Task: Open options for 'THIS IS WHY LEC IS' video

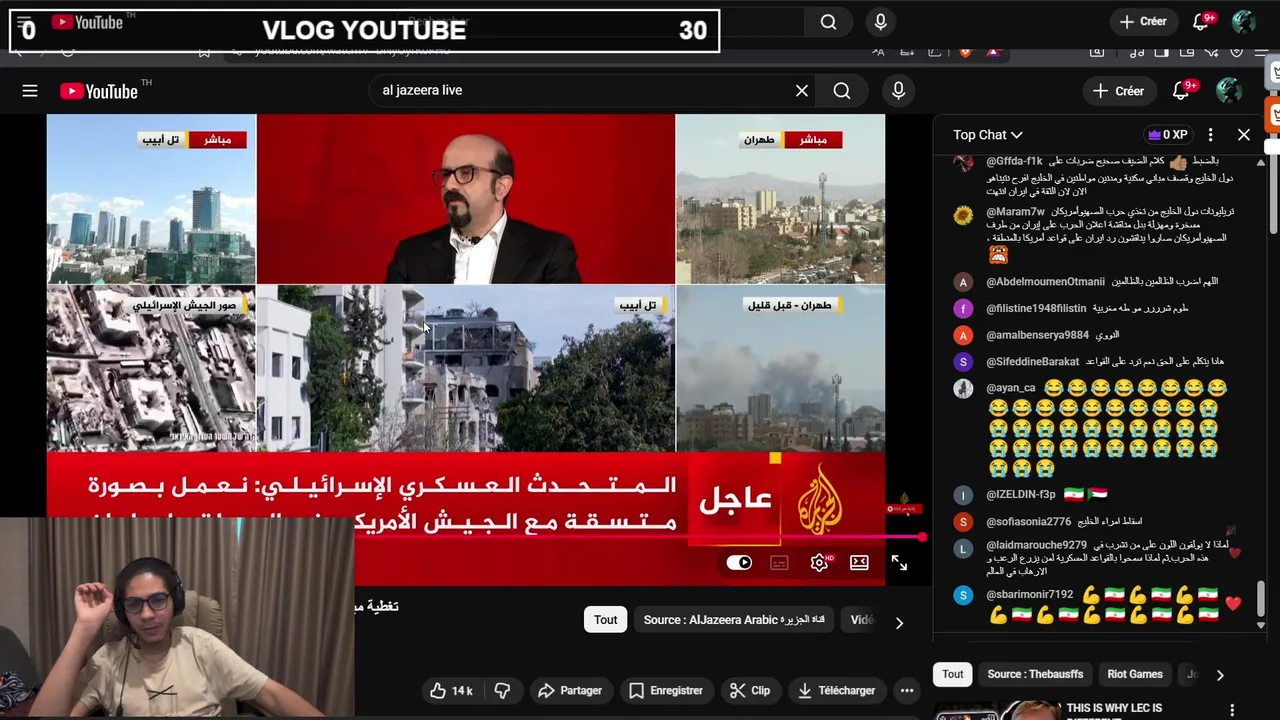Action: pos(1232,710)
